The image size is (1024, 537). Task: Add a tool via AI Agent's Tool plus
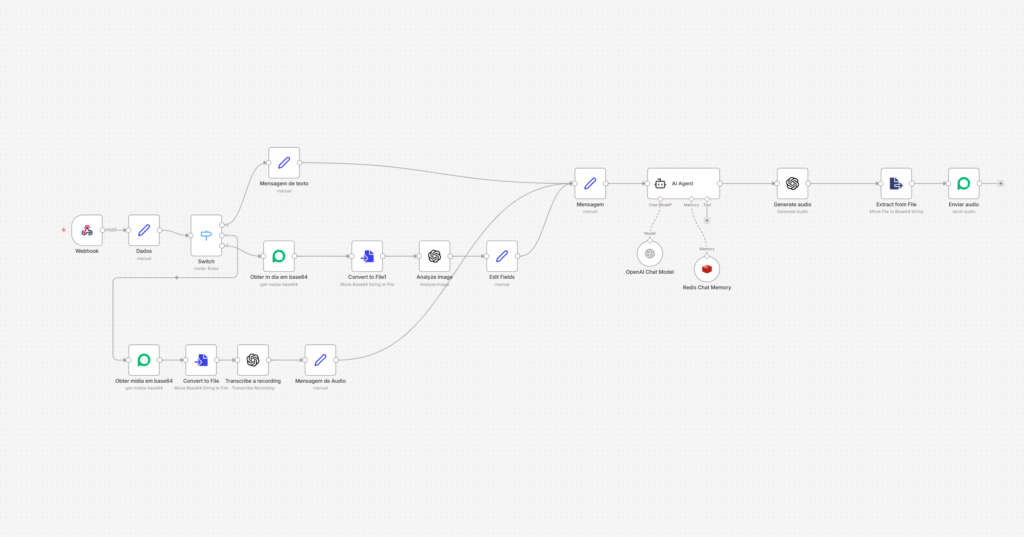pos(707,220)
